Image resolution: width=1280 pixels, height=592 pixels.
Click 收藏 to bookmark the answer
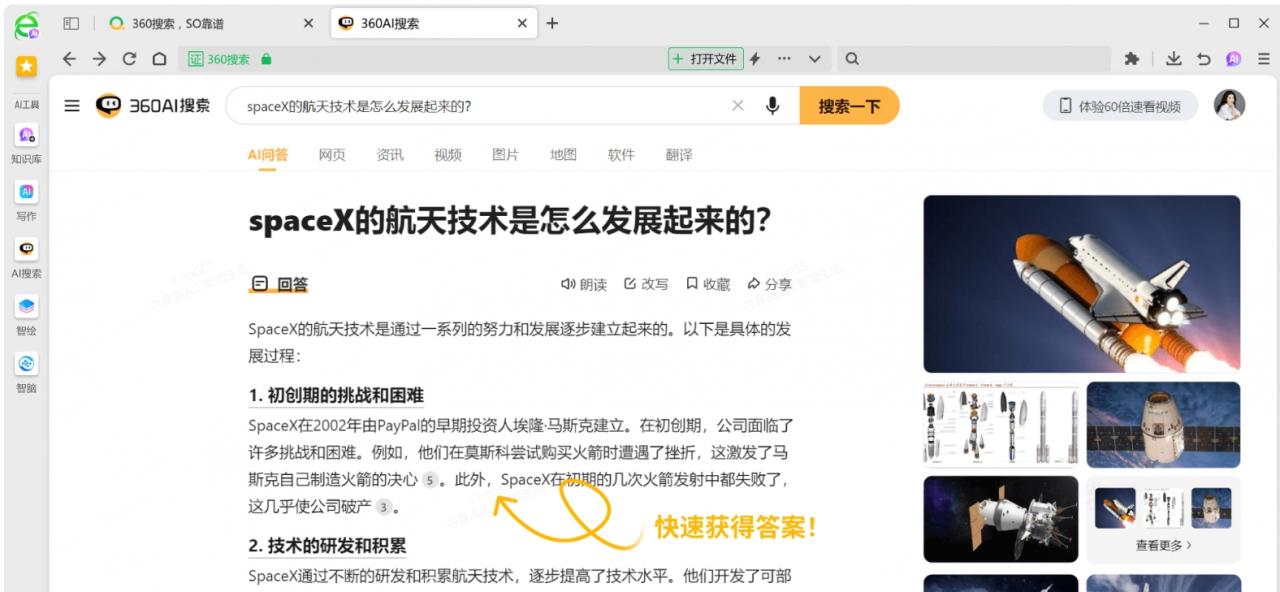pos(708,284)
